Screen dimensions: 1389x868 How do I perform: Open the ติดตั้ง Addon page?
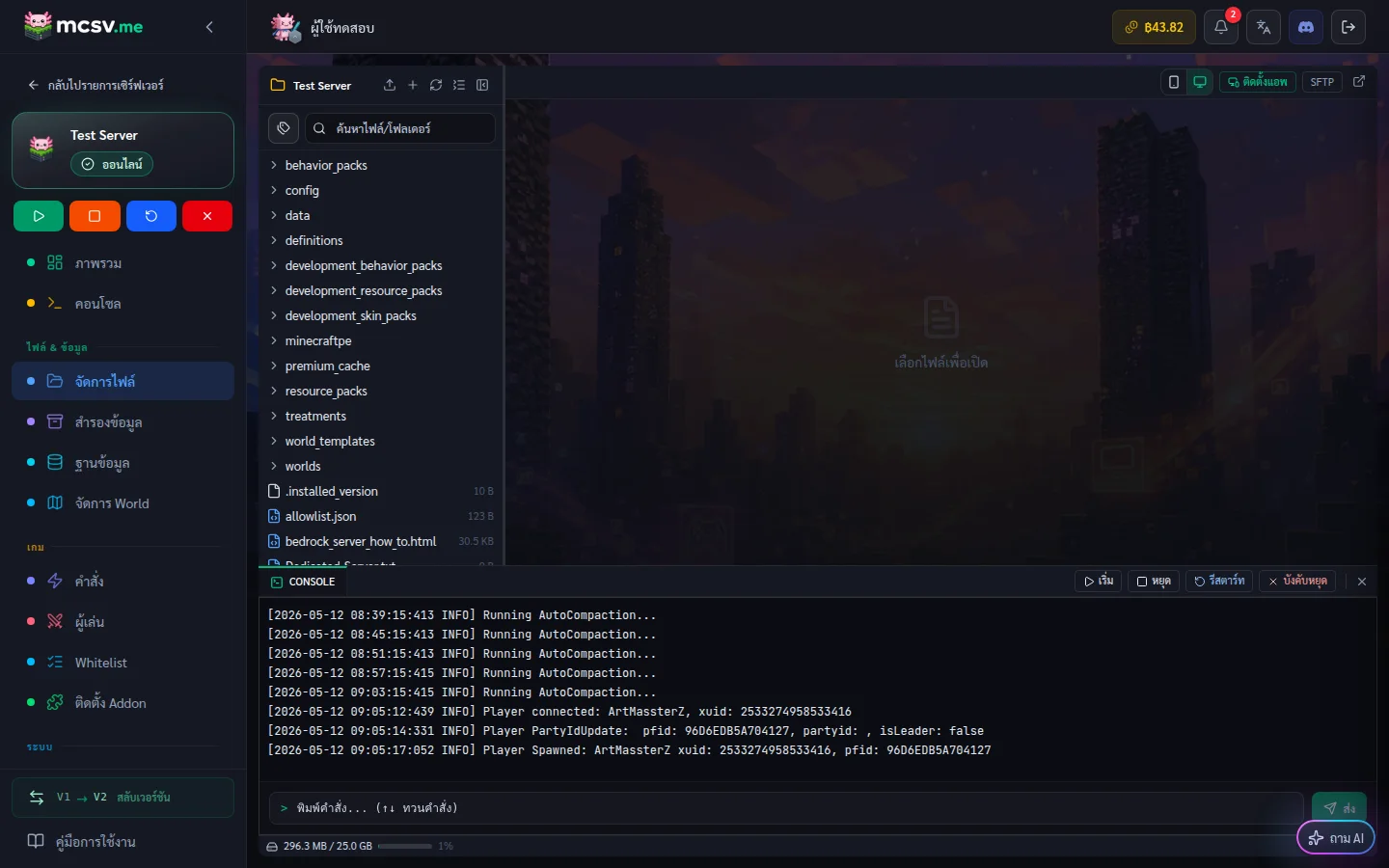tap(123, 702)
